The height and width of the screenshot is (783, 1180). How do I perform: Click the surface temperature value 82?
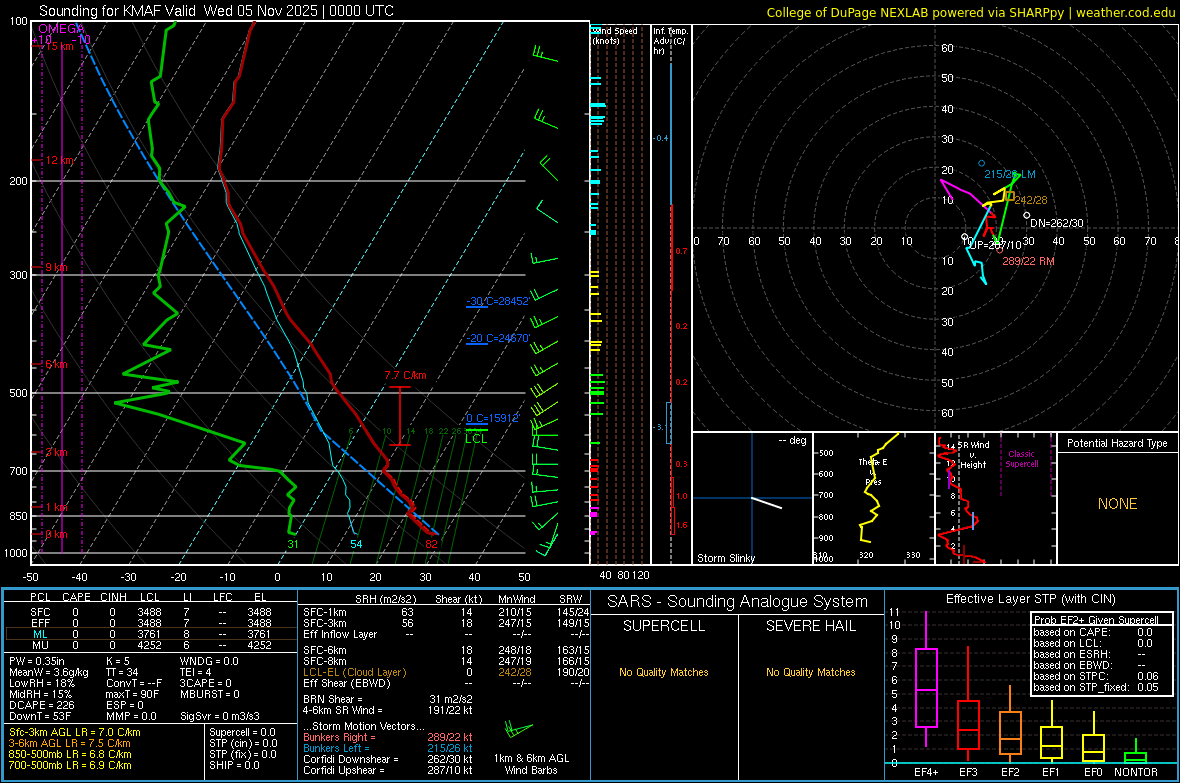click(431, 544)
